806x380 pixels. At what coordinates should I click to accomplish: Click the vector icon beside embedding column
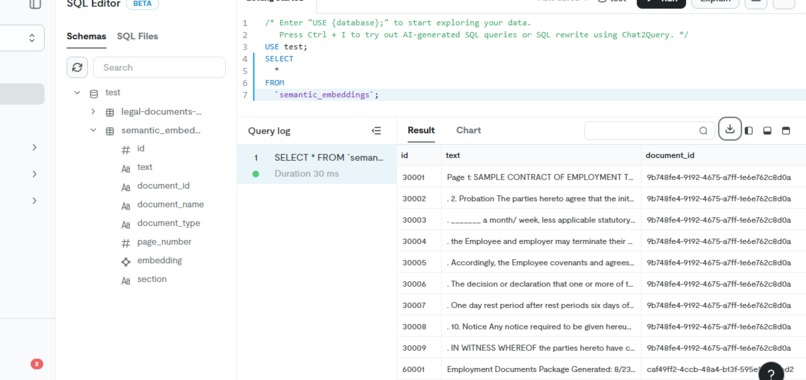point(125,261)
